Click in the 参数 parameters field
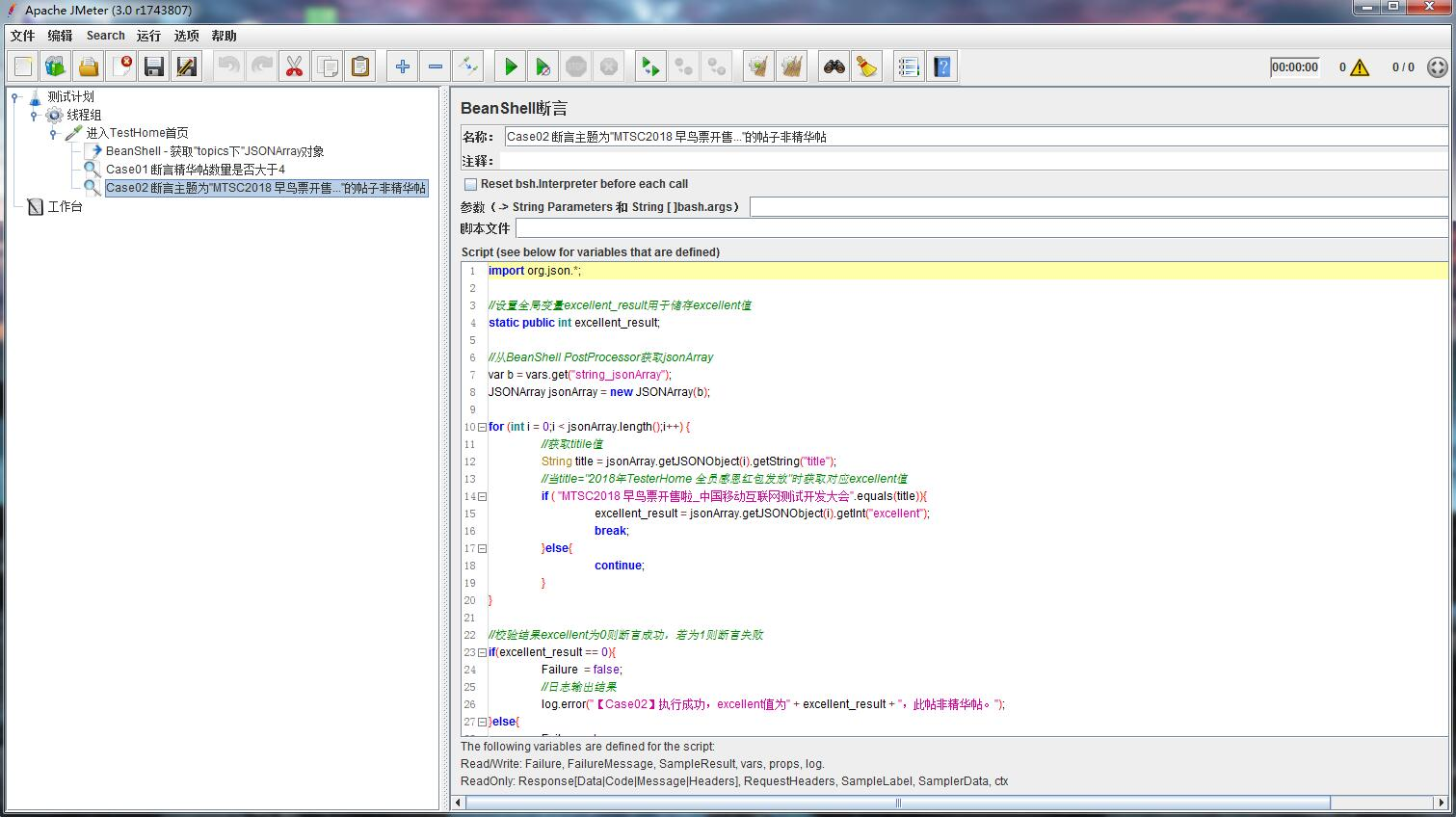 click(x=1099, y=206)
